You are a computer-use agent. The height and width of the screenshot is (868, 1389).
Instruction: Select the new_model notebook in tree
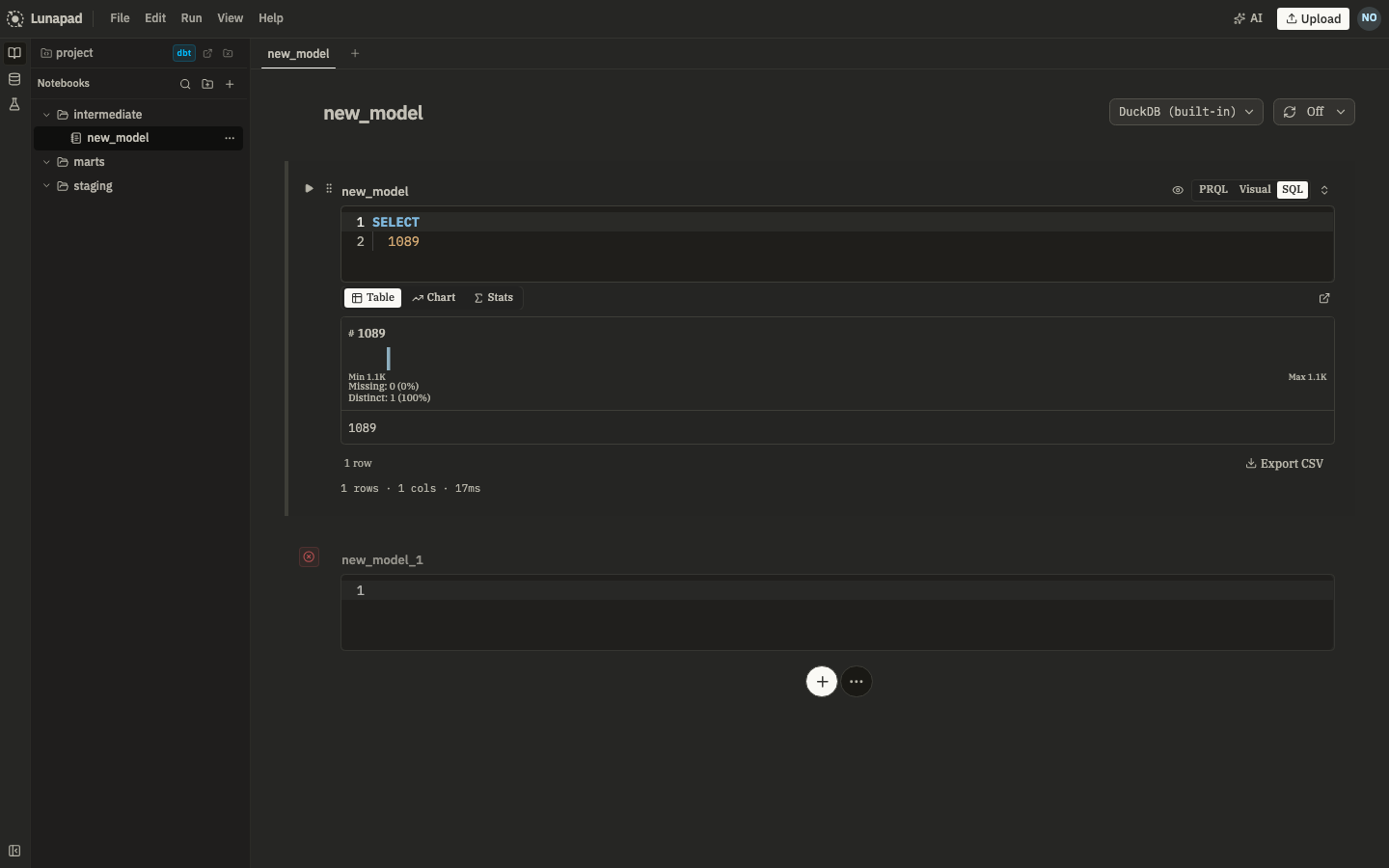(x=139, y=138)
